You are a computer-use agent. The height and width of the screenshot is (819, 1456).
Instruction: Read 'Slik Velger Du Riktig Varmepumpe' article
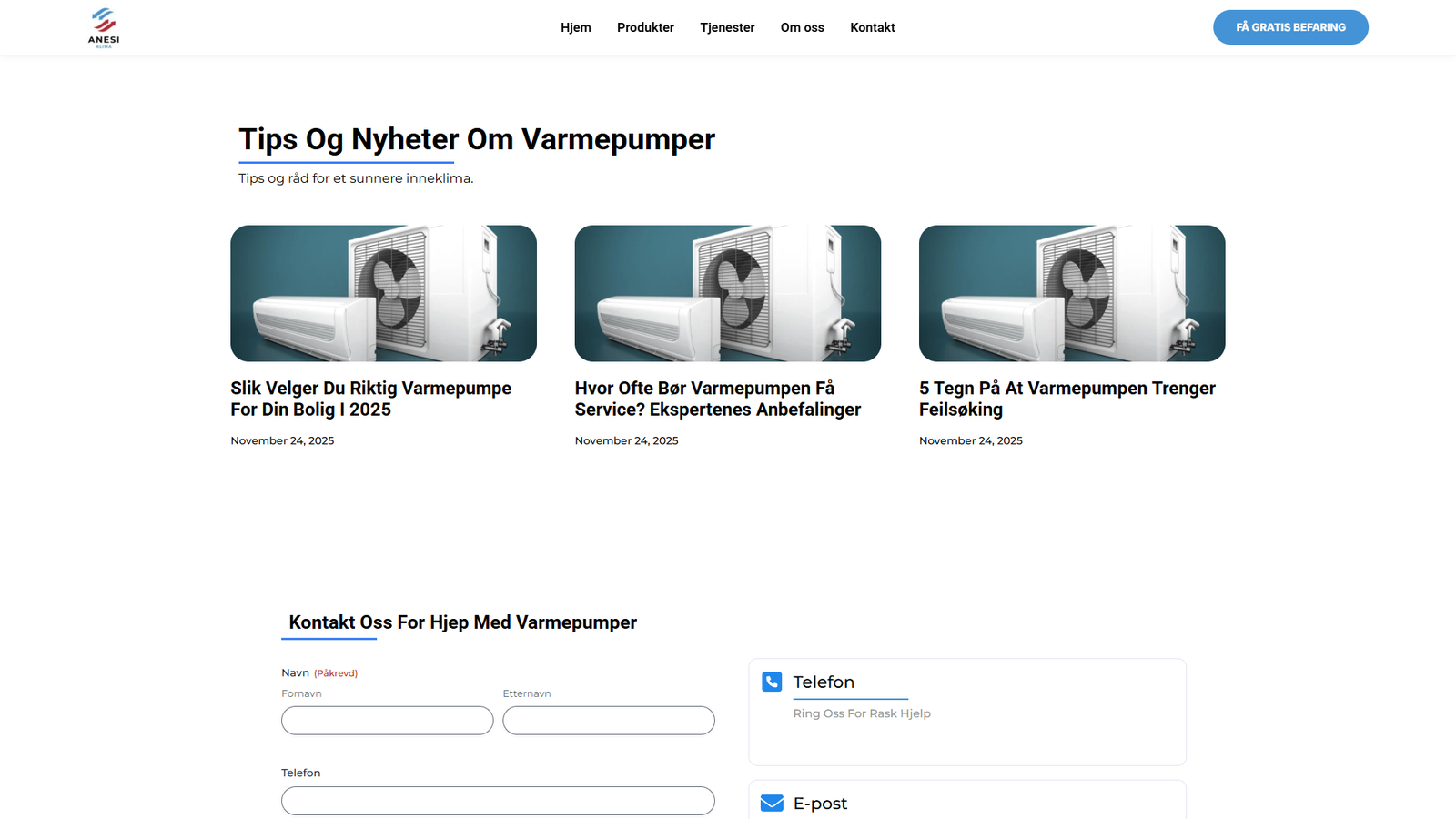click(370, 399)
